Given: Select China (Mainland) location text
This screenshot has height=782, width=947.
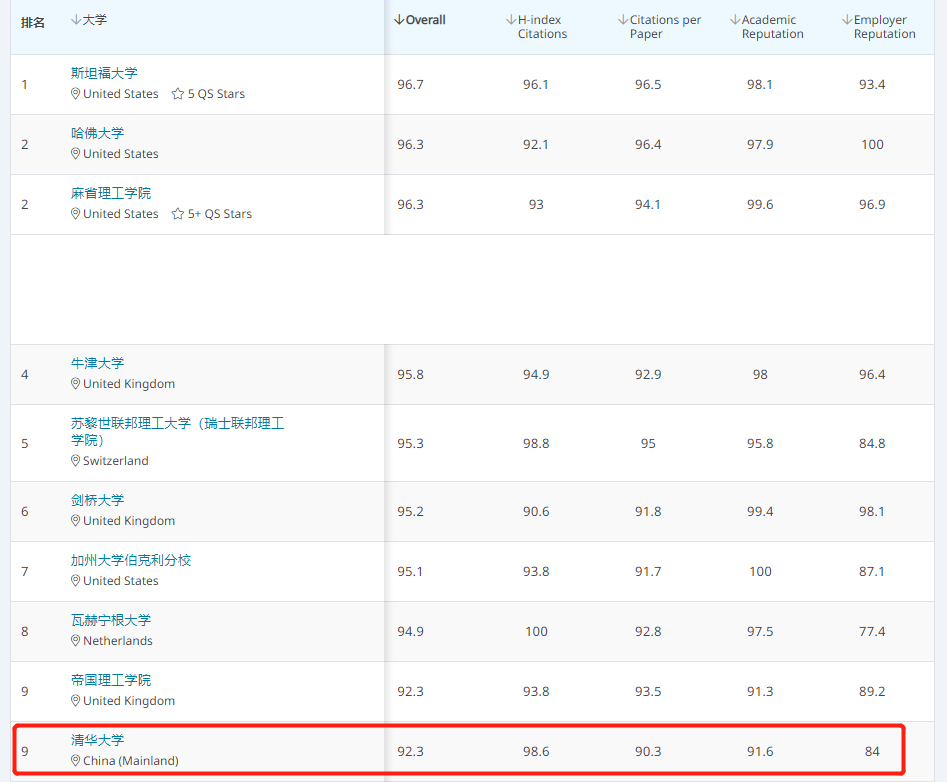Looking at the screenshot, I should (x=130, y=760).
